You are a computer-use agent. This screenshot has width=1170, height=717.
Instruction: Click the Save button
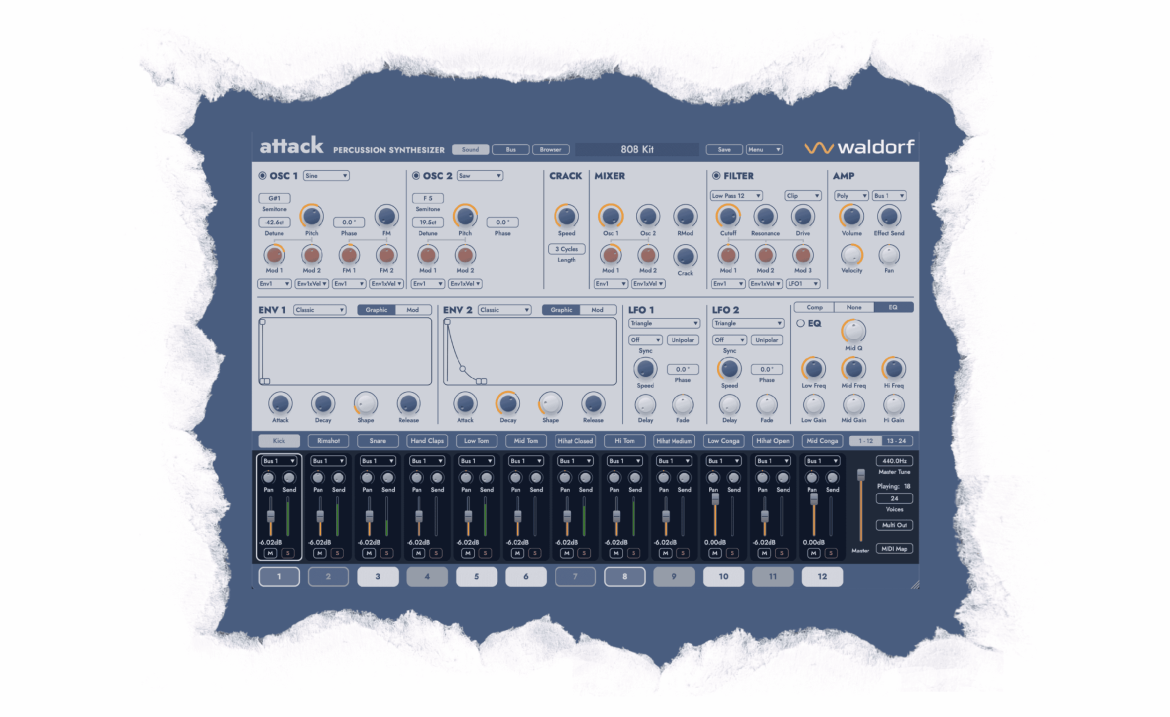pos(723,150)
